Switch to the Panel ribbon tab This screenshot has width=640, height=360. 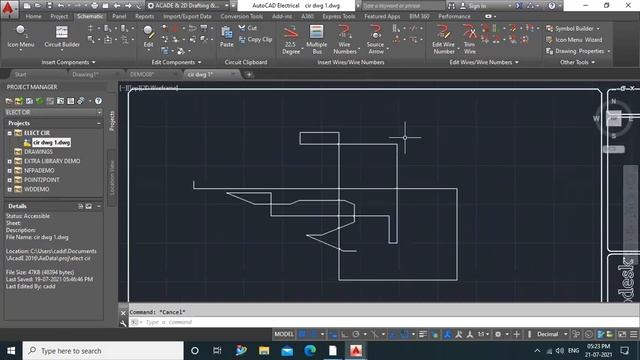119,16
